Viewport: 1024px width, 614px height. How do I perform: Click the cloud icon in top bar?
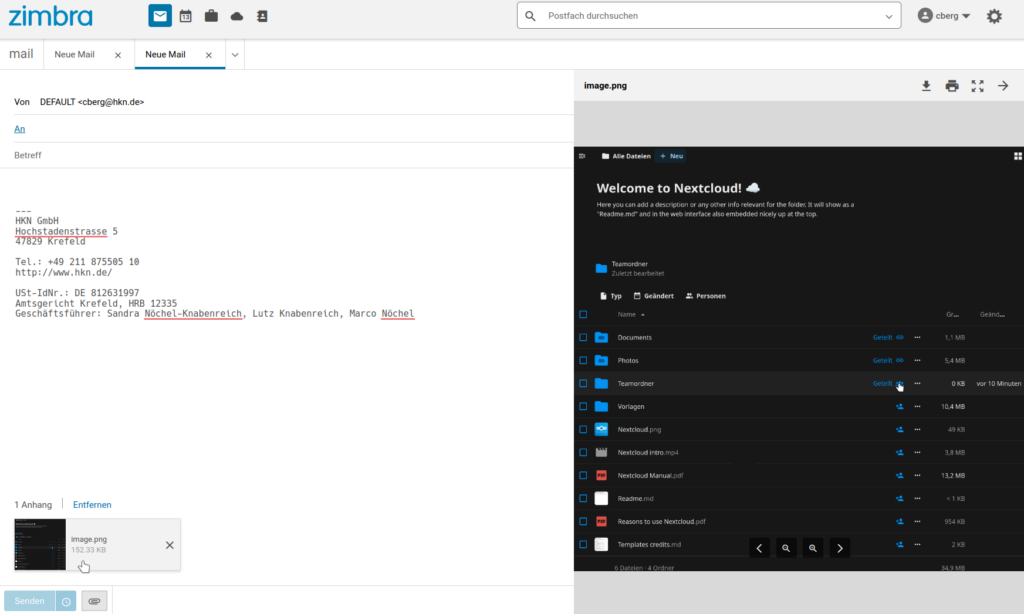(237, 16)
